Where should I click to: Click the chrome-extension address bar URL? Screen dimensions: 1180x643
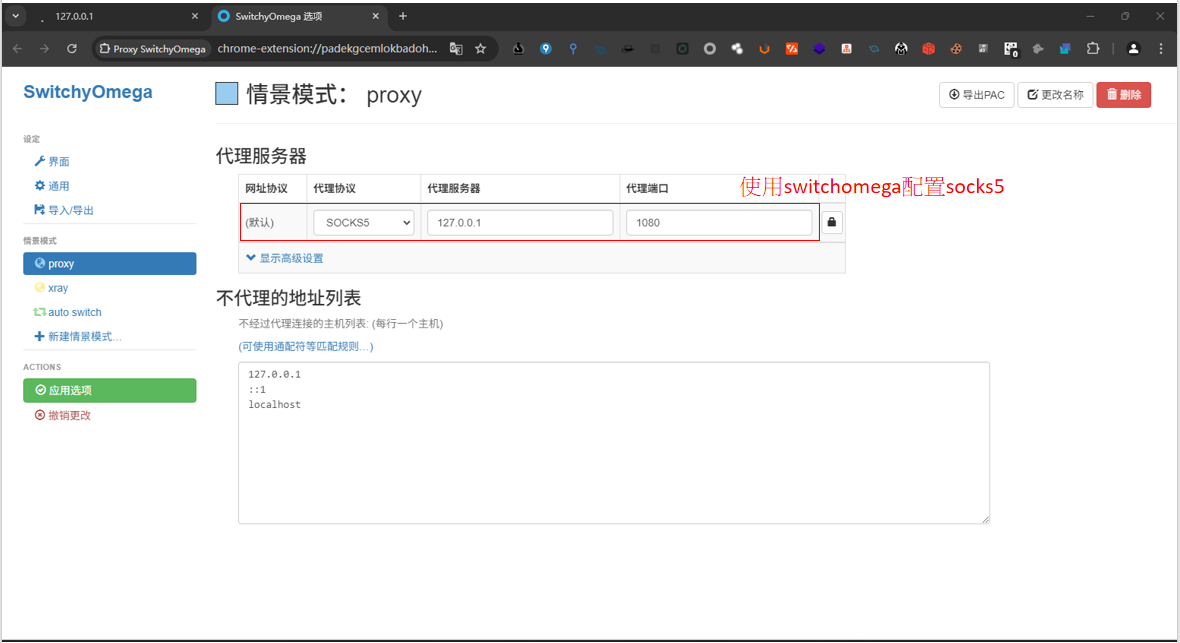click(327, 48)
